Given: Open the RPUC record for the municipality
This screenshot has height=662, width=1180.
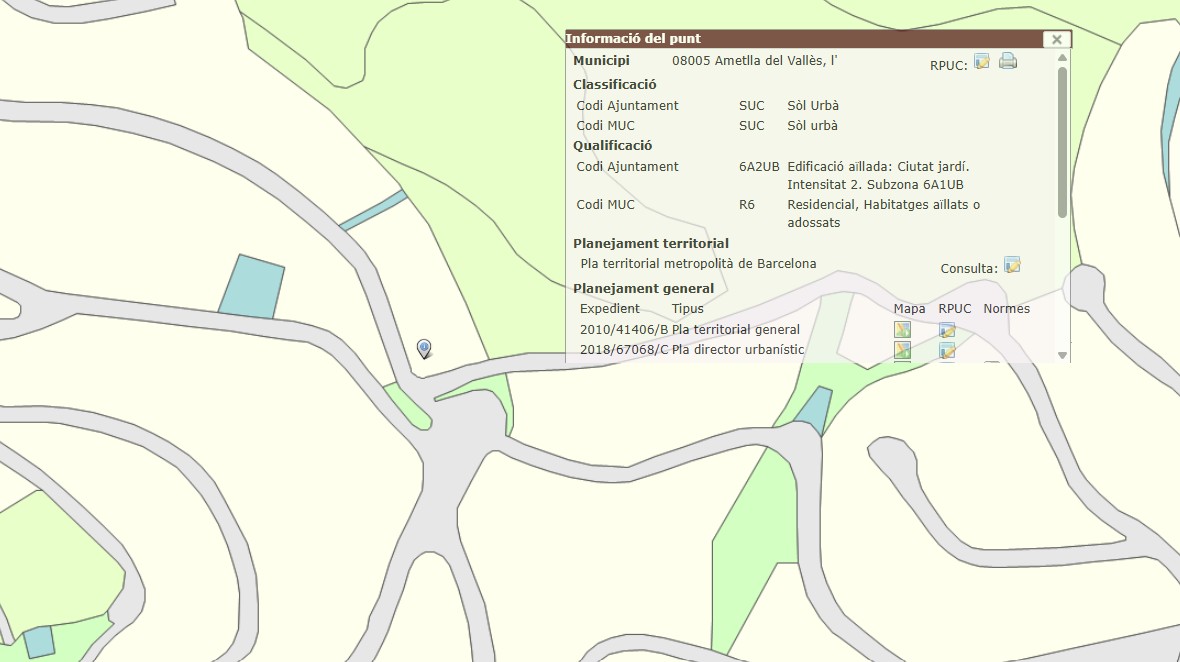Looking at the screenshot, I should click(982, 62).
